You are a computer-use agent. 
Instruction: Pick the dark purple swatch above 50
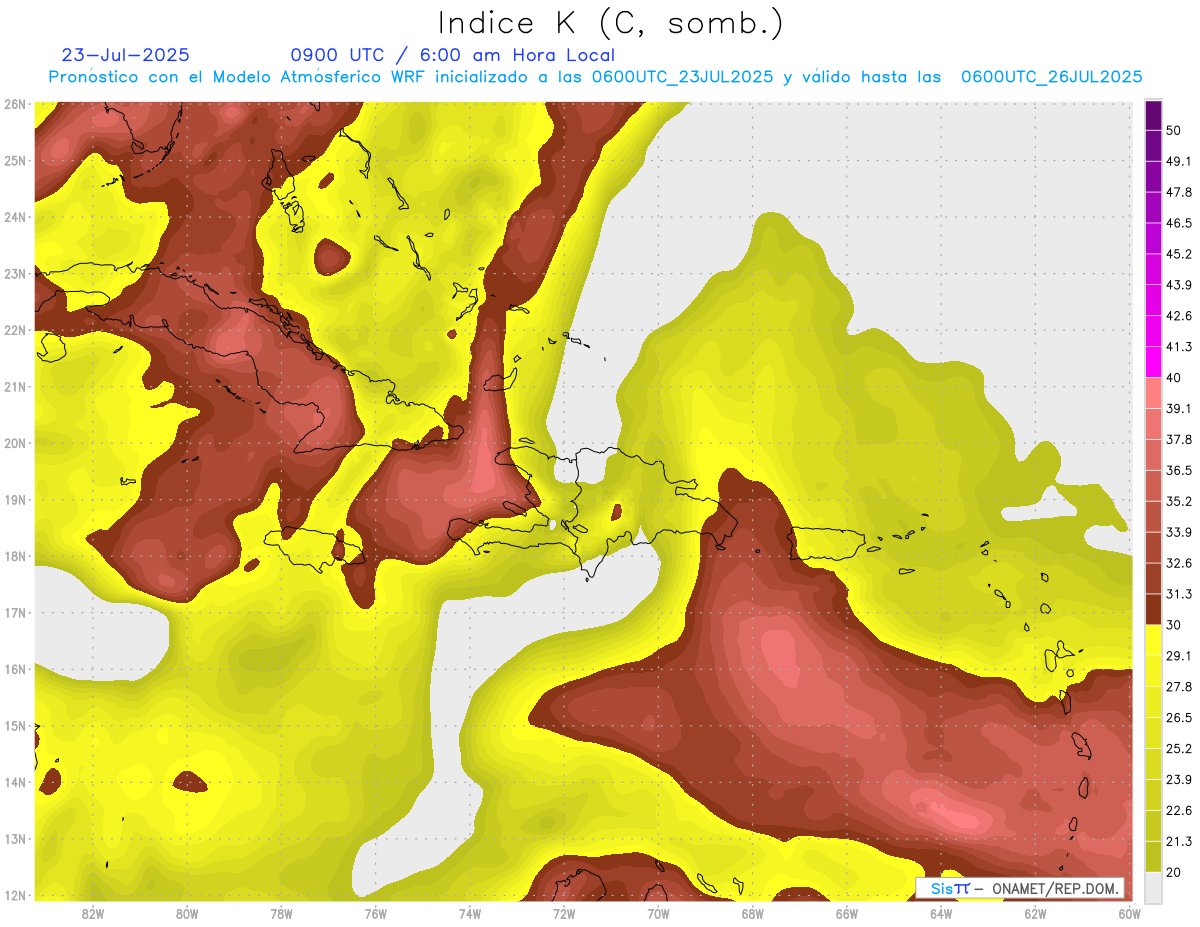pos(1153,115)
